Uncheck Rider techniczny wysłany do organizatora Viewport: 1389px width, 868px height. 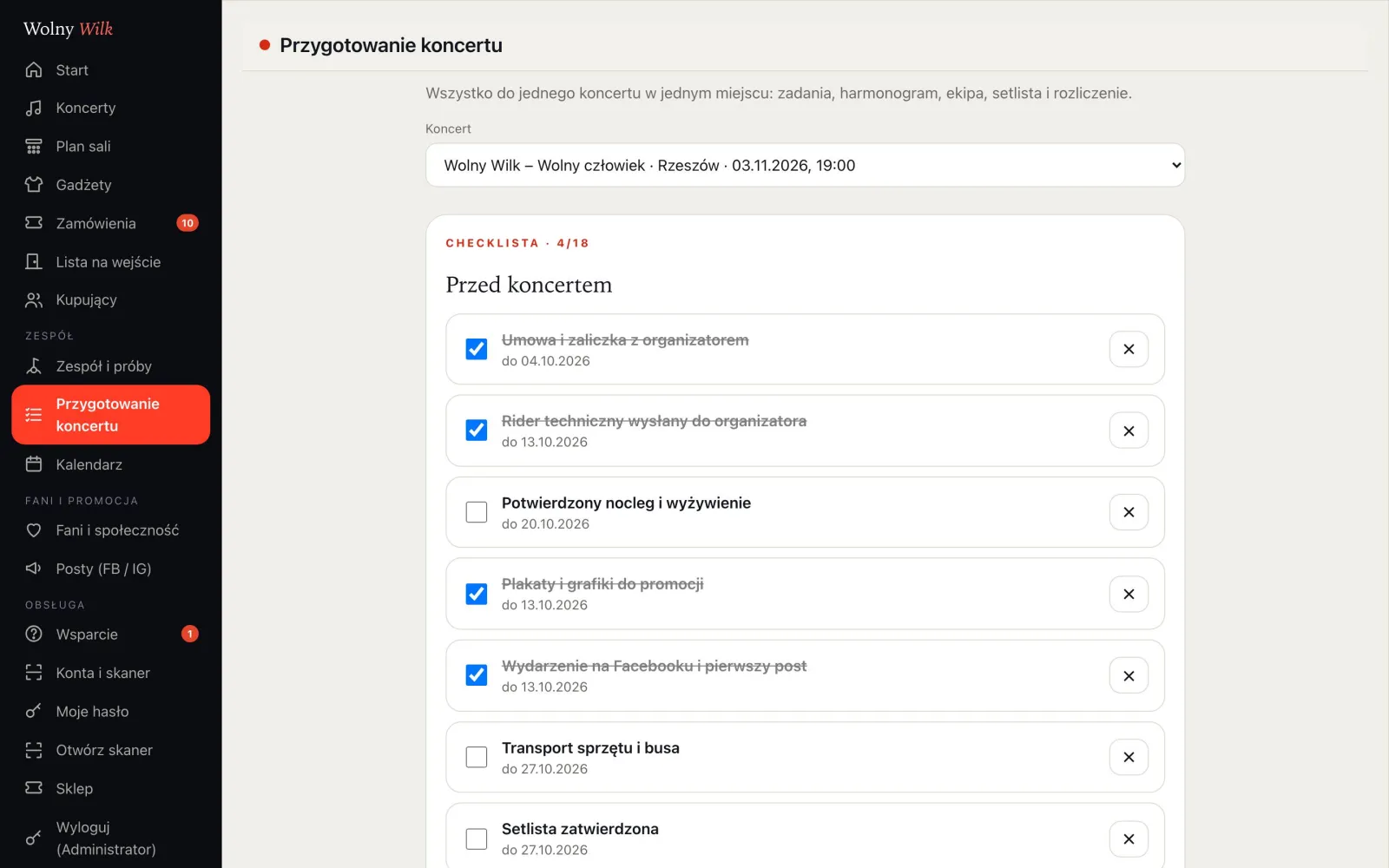pos(477,431)
